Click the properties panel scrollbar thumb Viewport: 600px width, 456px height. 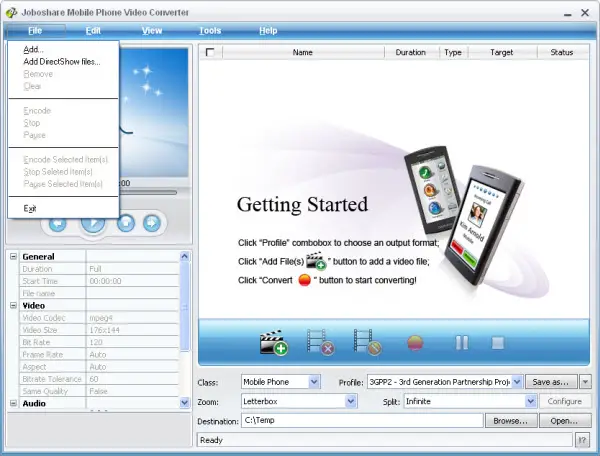[184, 307]
